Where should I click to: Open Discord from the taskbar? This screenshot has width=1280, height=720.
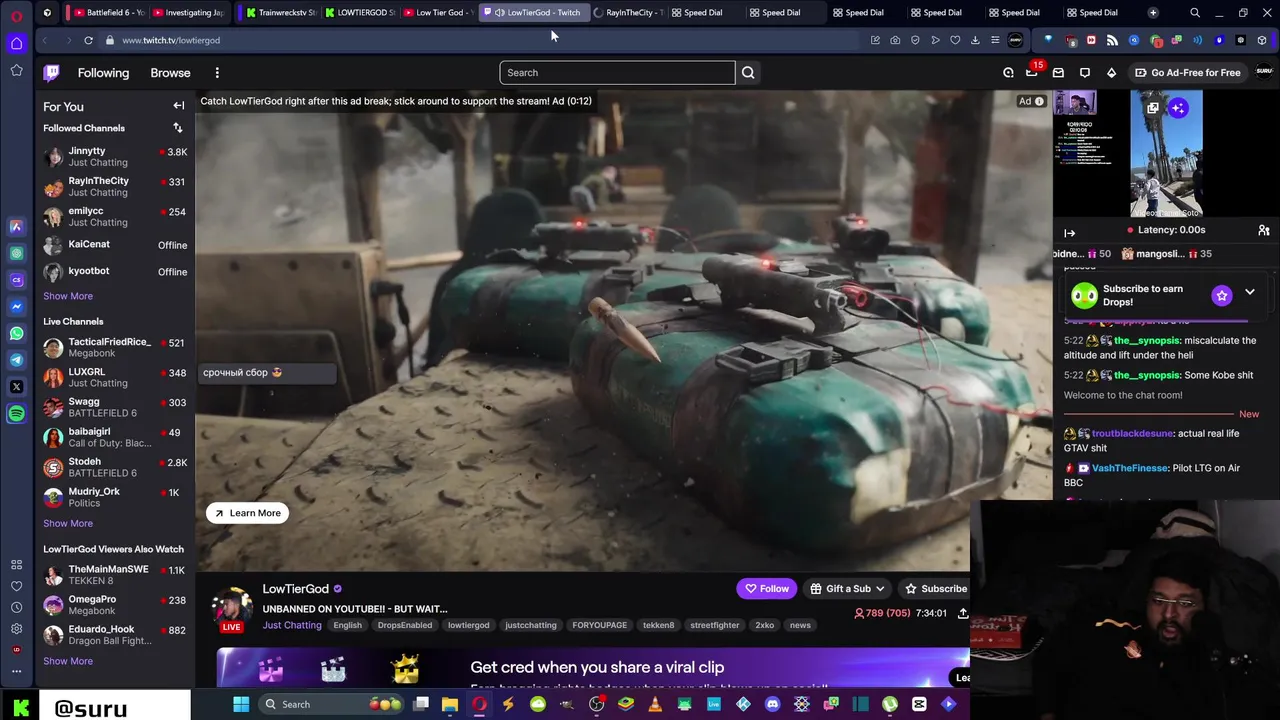[772, 704]
